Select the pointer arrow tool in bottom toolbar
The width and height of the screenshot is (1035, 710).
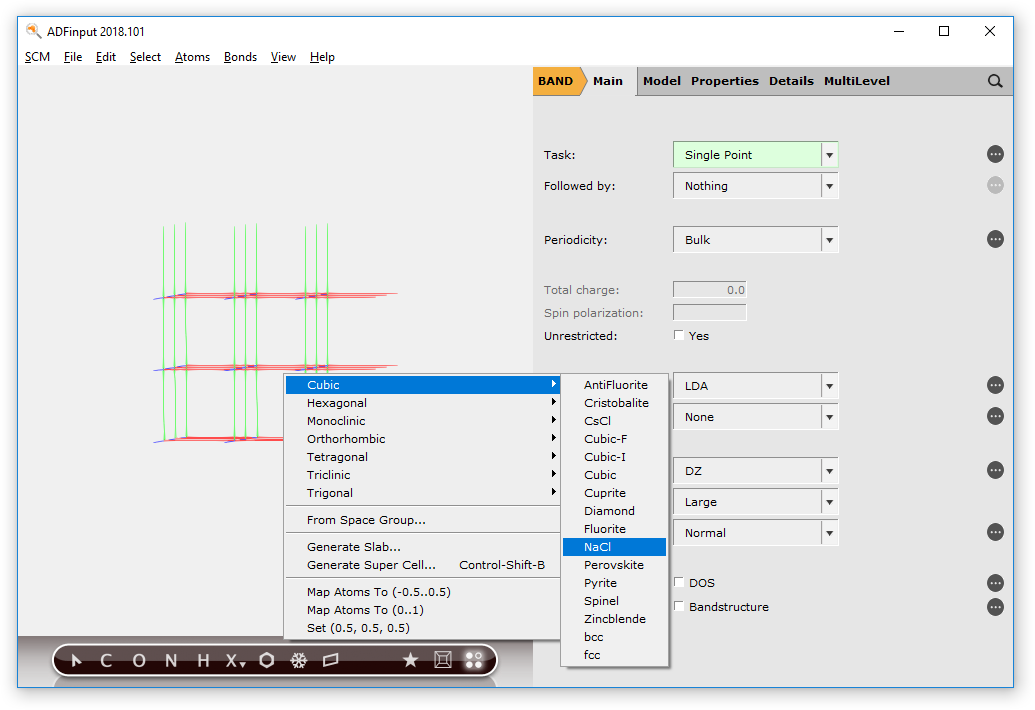coord(76,661)
